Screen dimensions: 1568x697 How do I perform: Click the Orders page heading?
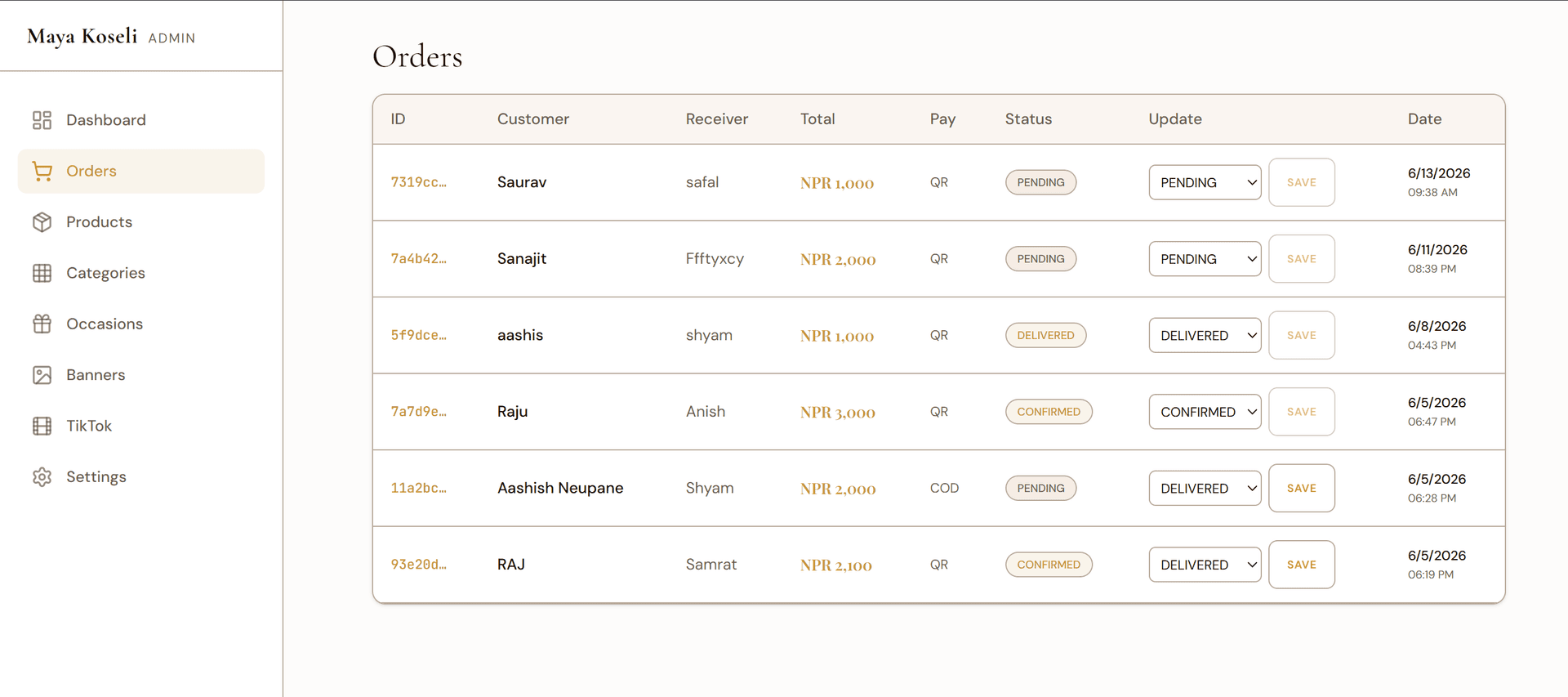417,56
